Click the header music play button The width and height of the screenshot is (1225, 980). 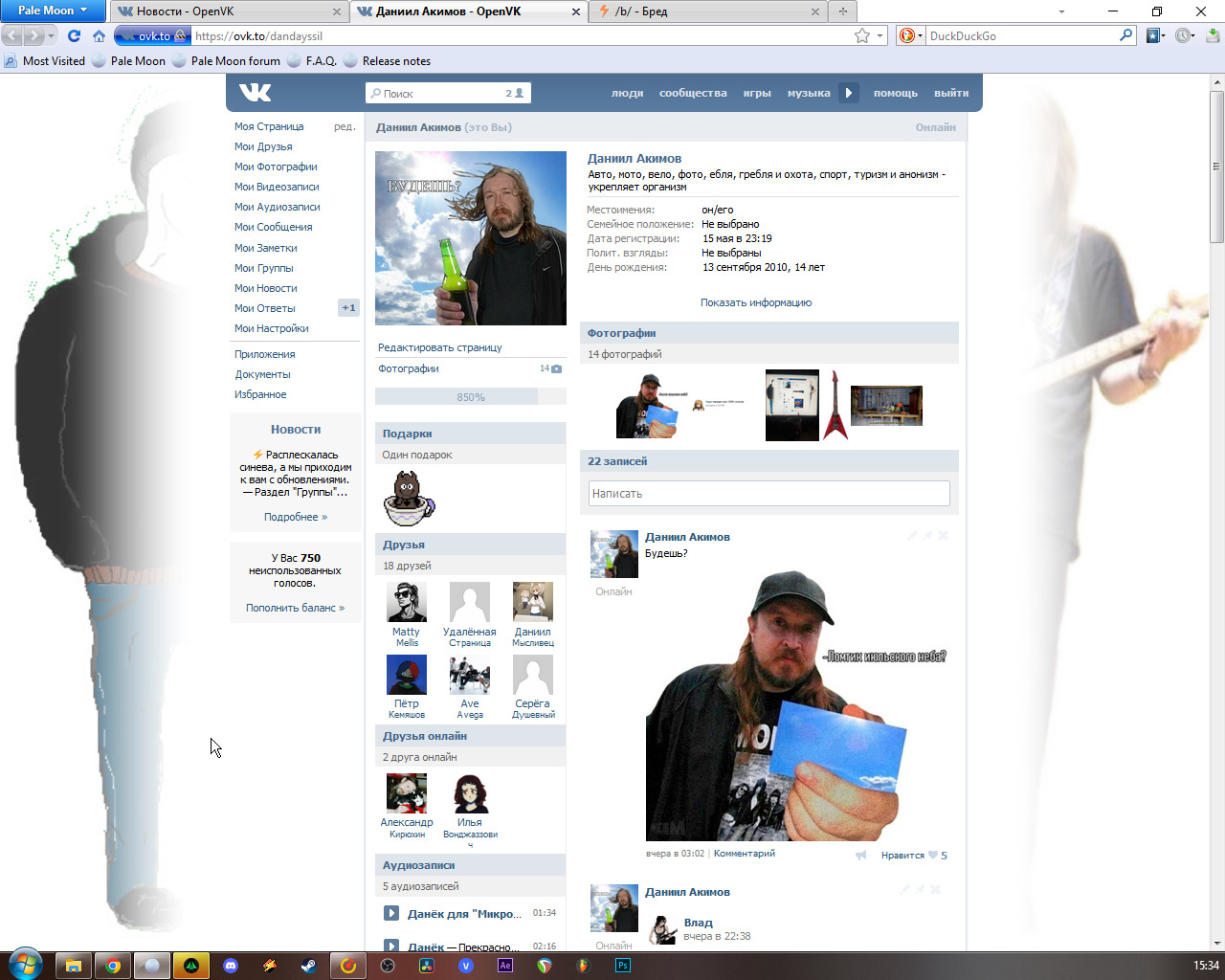[849, 93]
